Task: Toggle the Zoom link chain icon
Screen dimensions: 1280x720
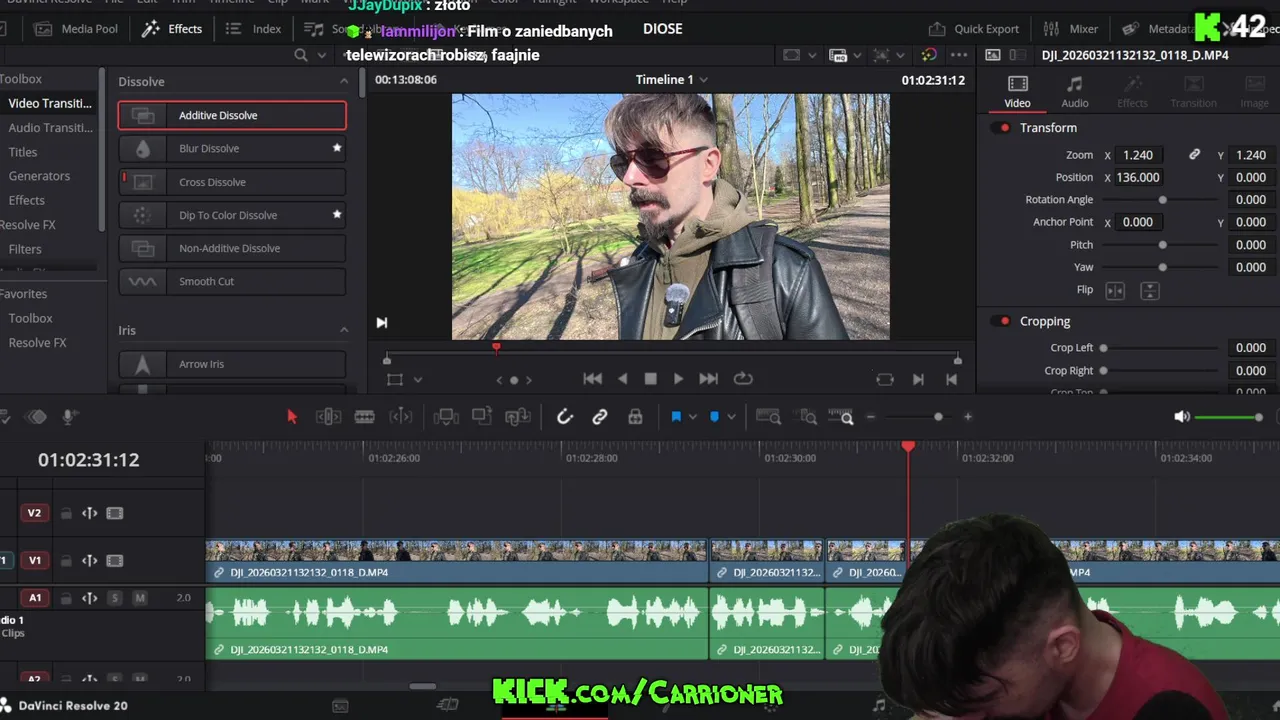Action: (1194, 155)
